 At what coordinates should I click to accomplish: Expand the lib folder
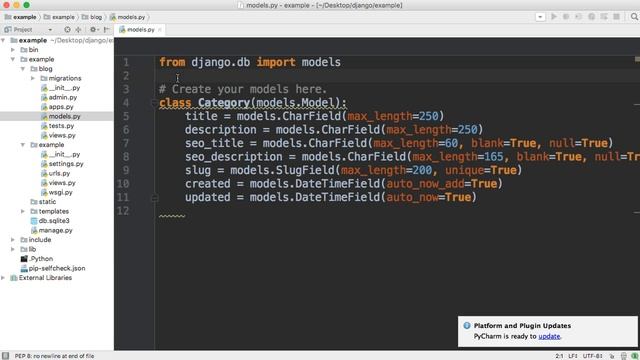point(13,249)
